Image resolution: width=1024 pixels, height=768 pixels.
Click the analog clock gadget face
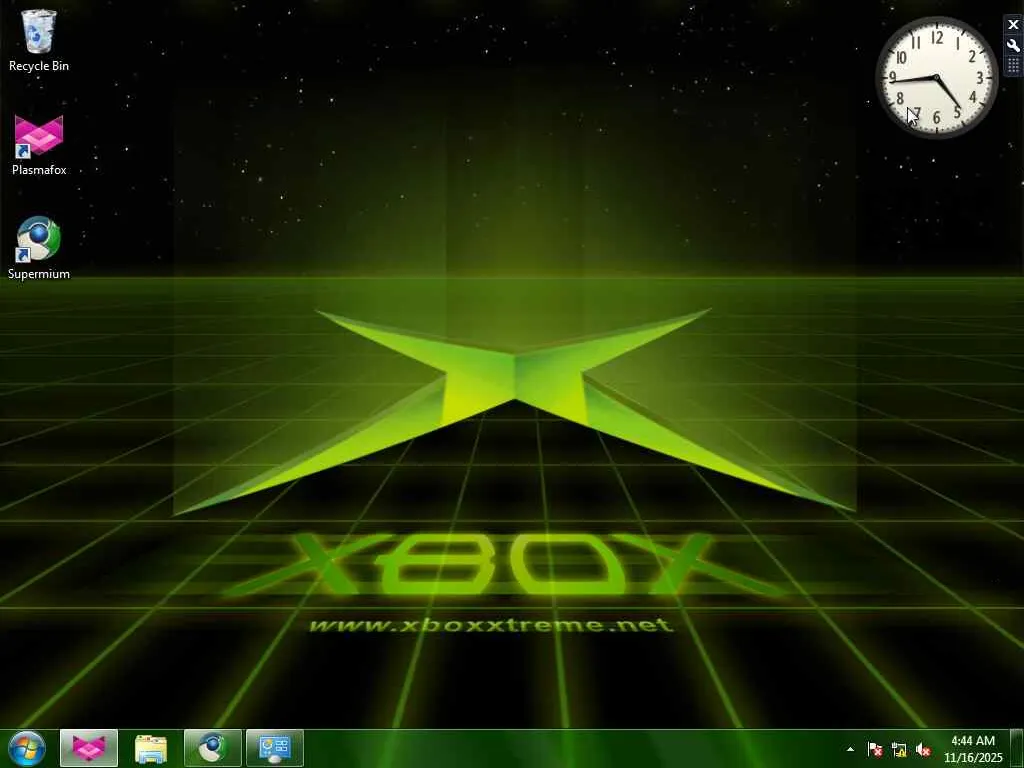(x=936, y=77)
